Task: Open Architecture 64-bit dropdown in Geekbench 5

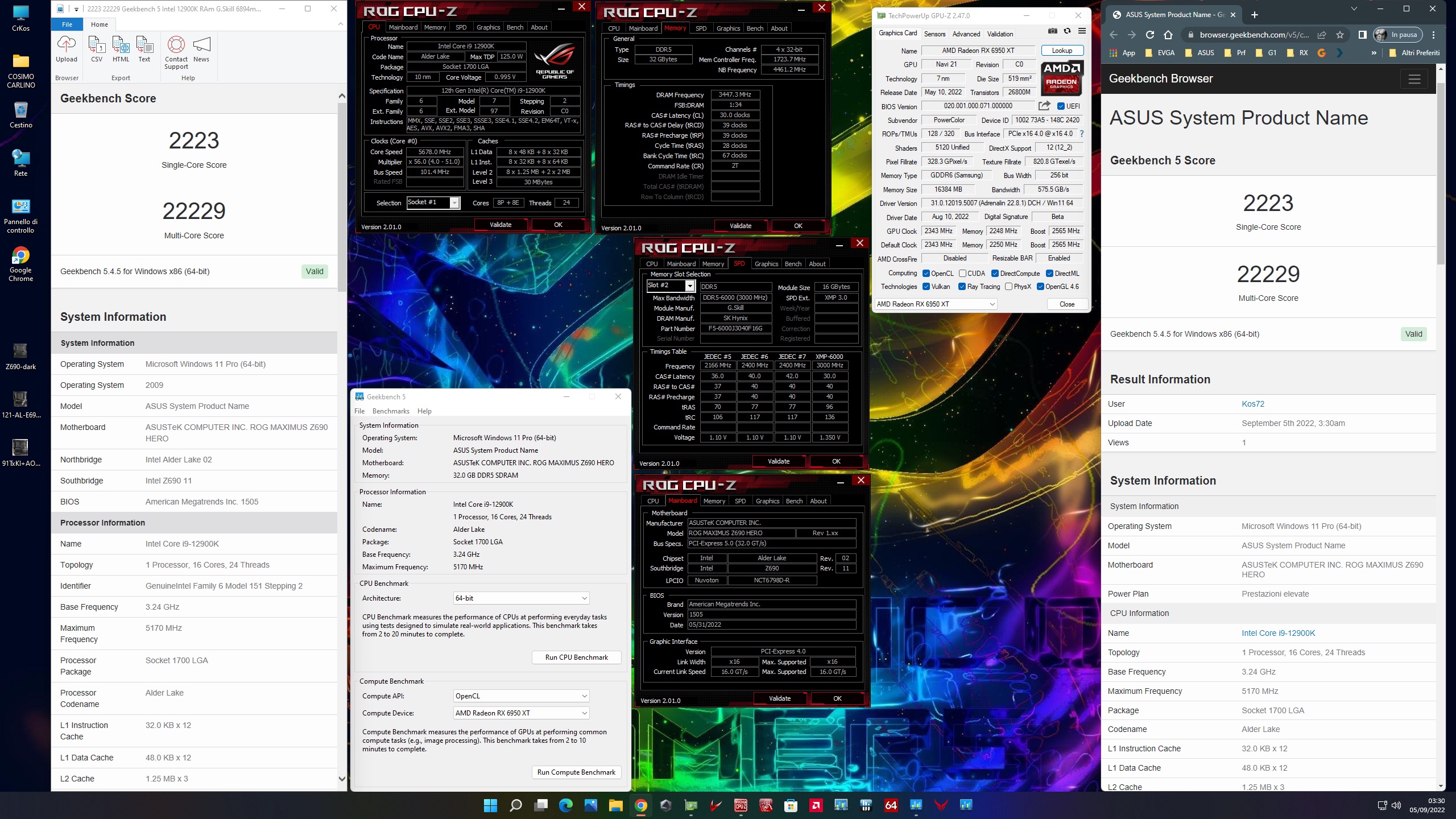Action: [521, 598]
